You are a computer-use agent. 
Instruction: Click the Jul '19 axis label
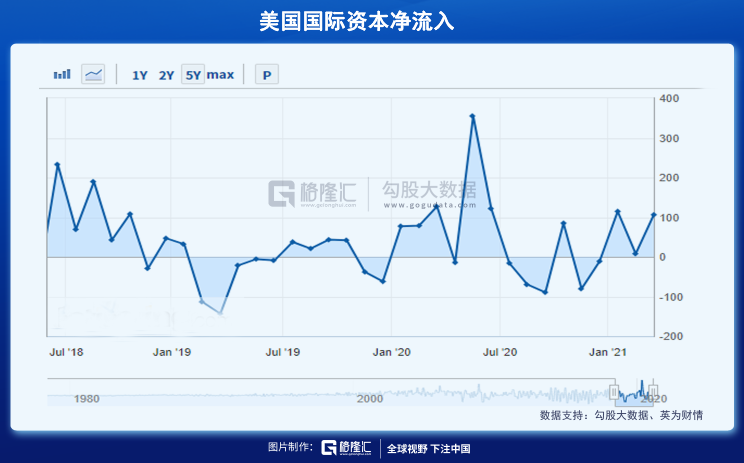[x=282, y=352]
